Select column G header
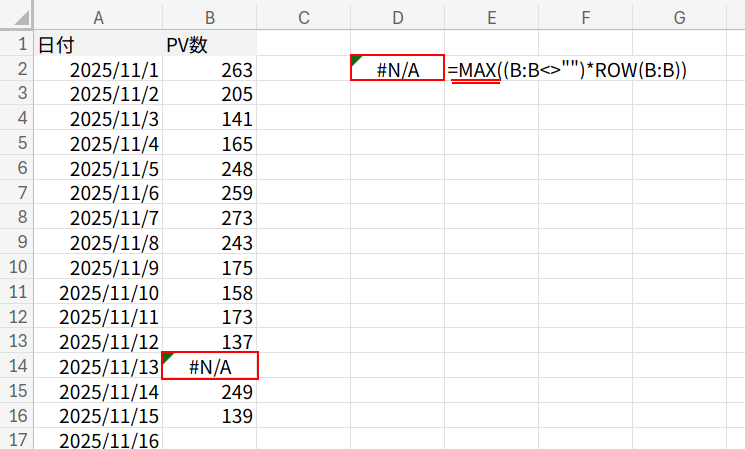 [x=679, y=16]
